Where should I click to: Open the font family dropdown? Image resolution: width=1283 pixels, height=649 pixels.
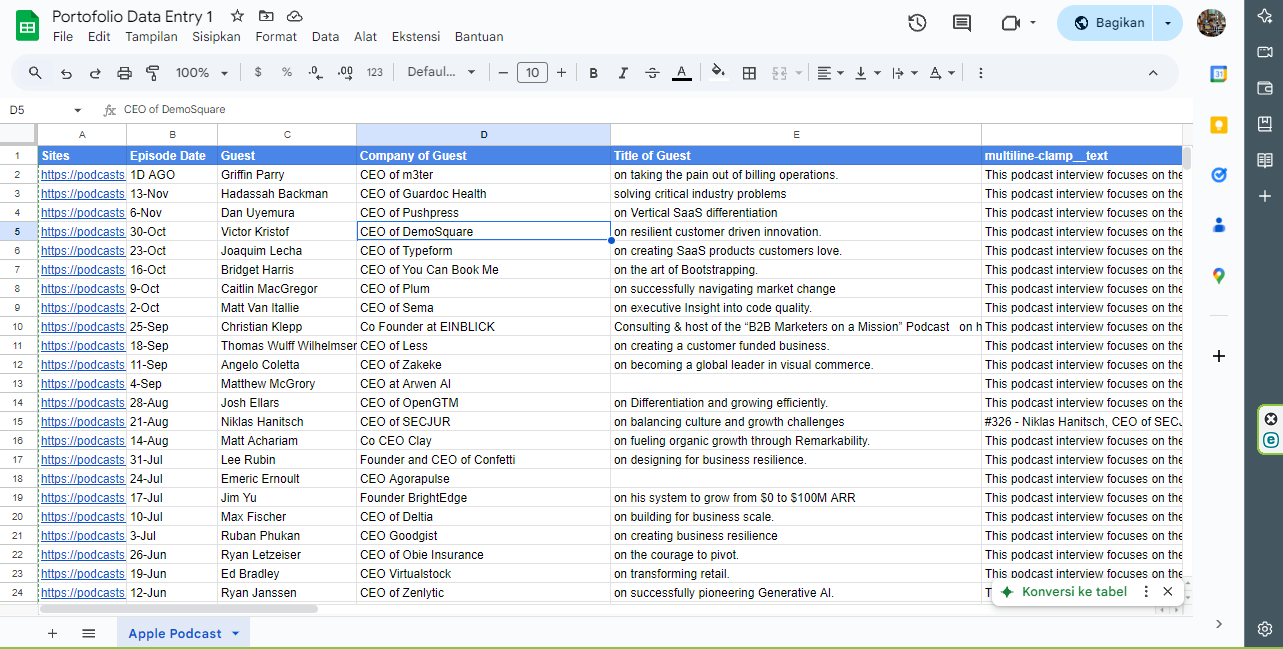(441, 73)
